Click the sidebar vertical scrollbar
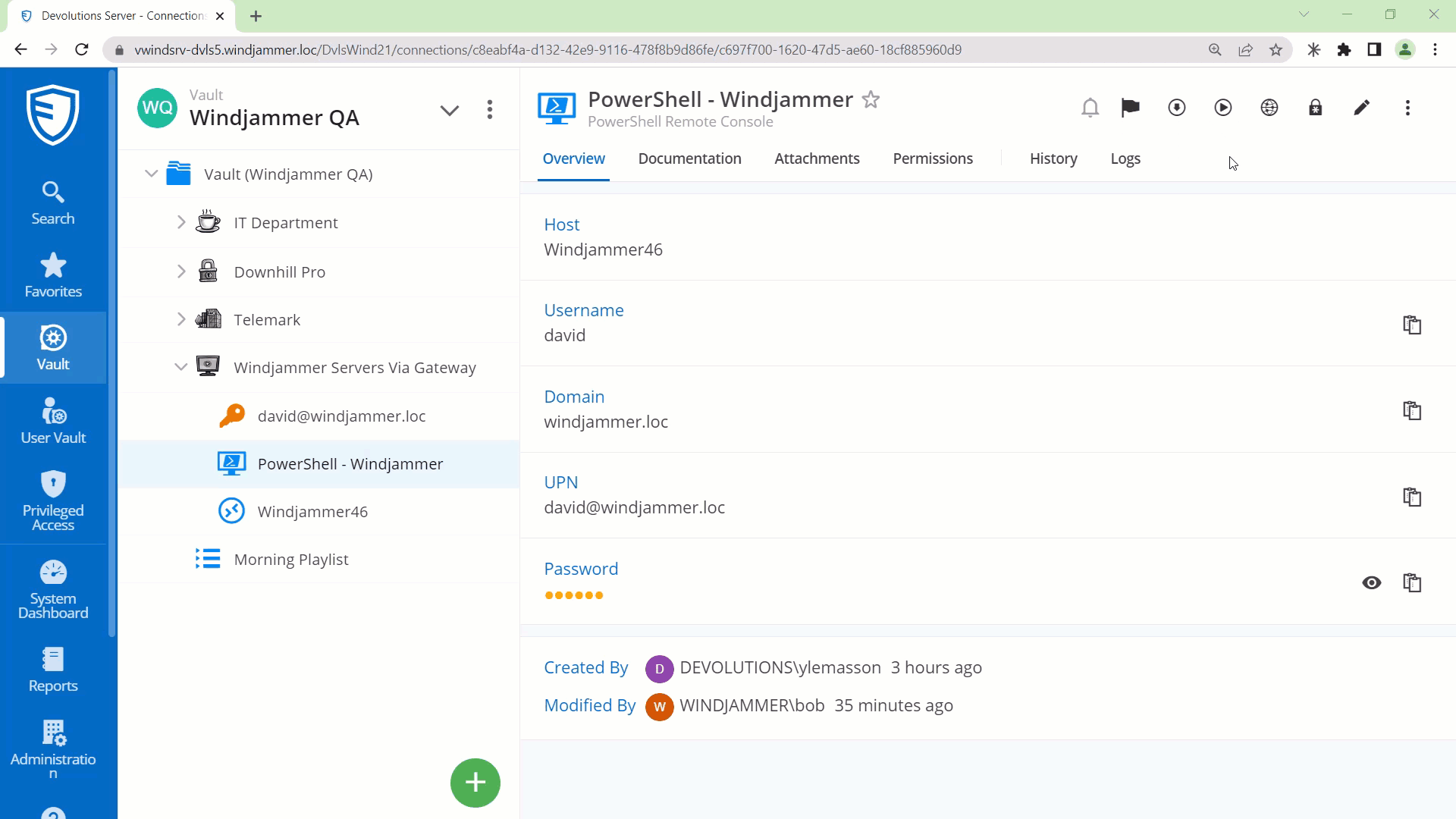 pyautogui.click(x=112, y=353)
